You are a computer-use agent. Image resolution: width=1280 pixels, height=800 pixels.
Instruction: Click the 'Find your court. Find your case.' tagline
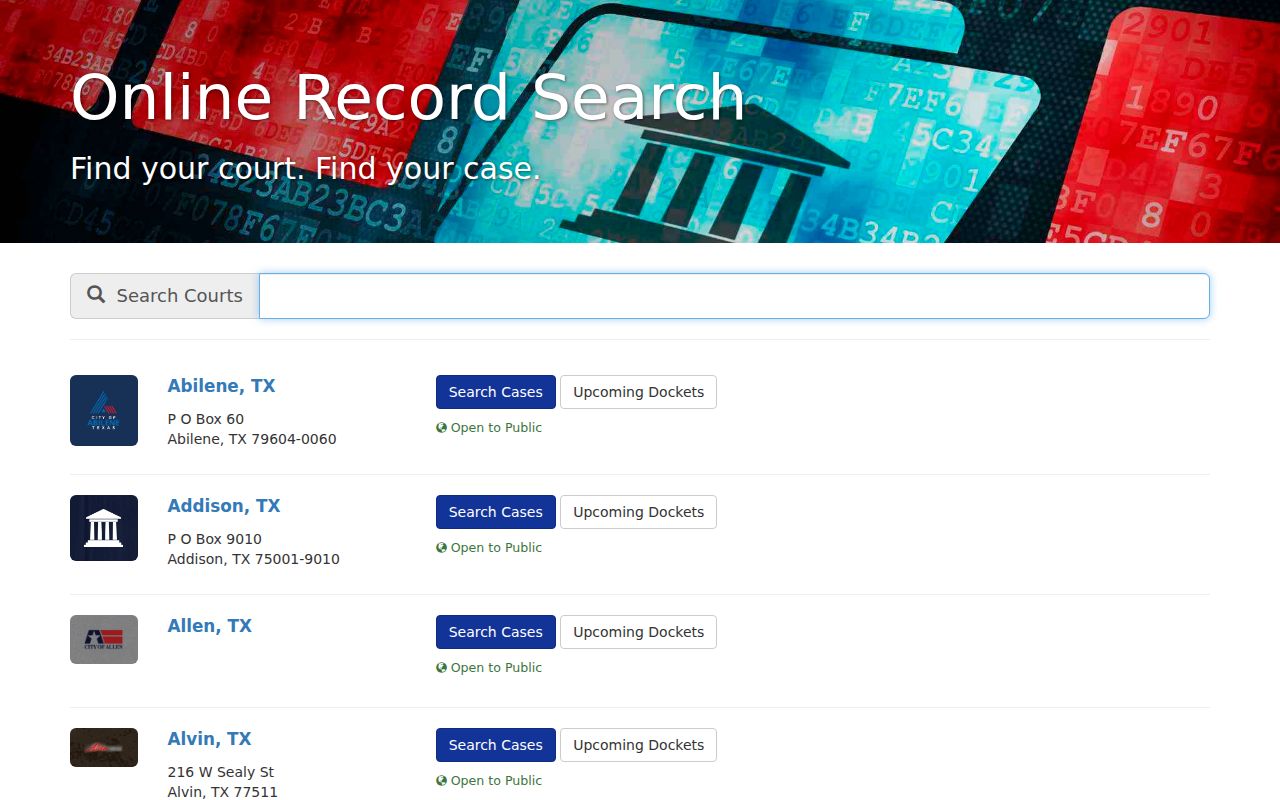[x=305, y=168]
